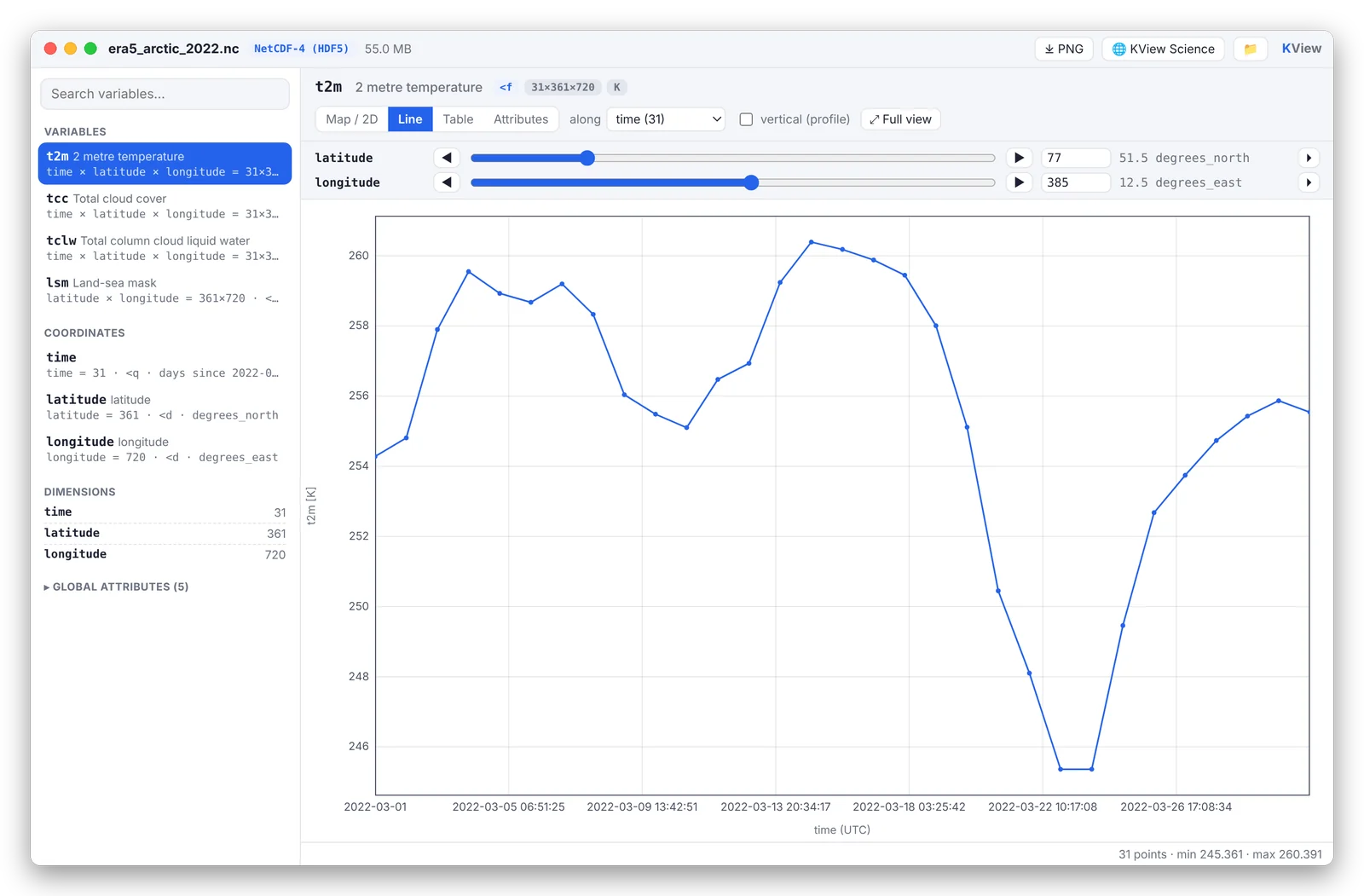
Task: Click the 2022-03-13 20:34:17 tick label
Action: click(x=775, y=806)
